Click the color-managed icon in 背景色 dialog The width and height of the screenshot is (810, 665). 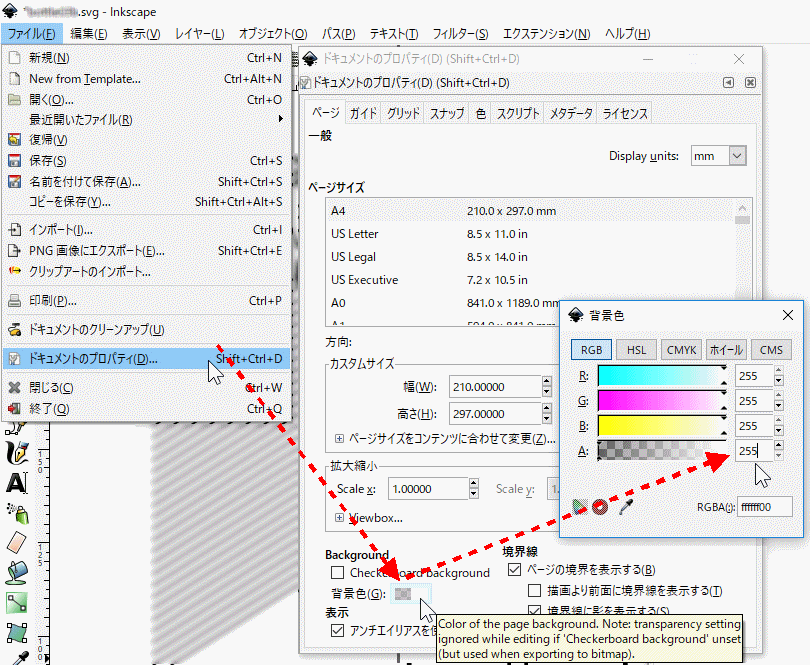point(579,507)
